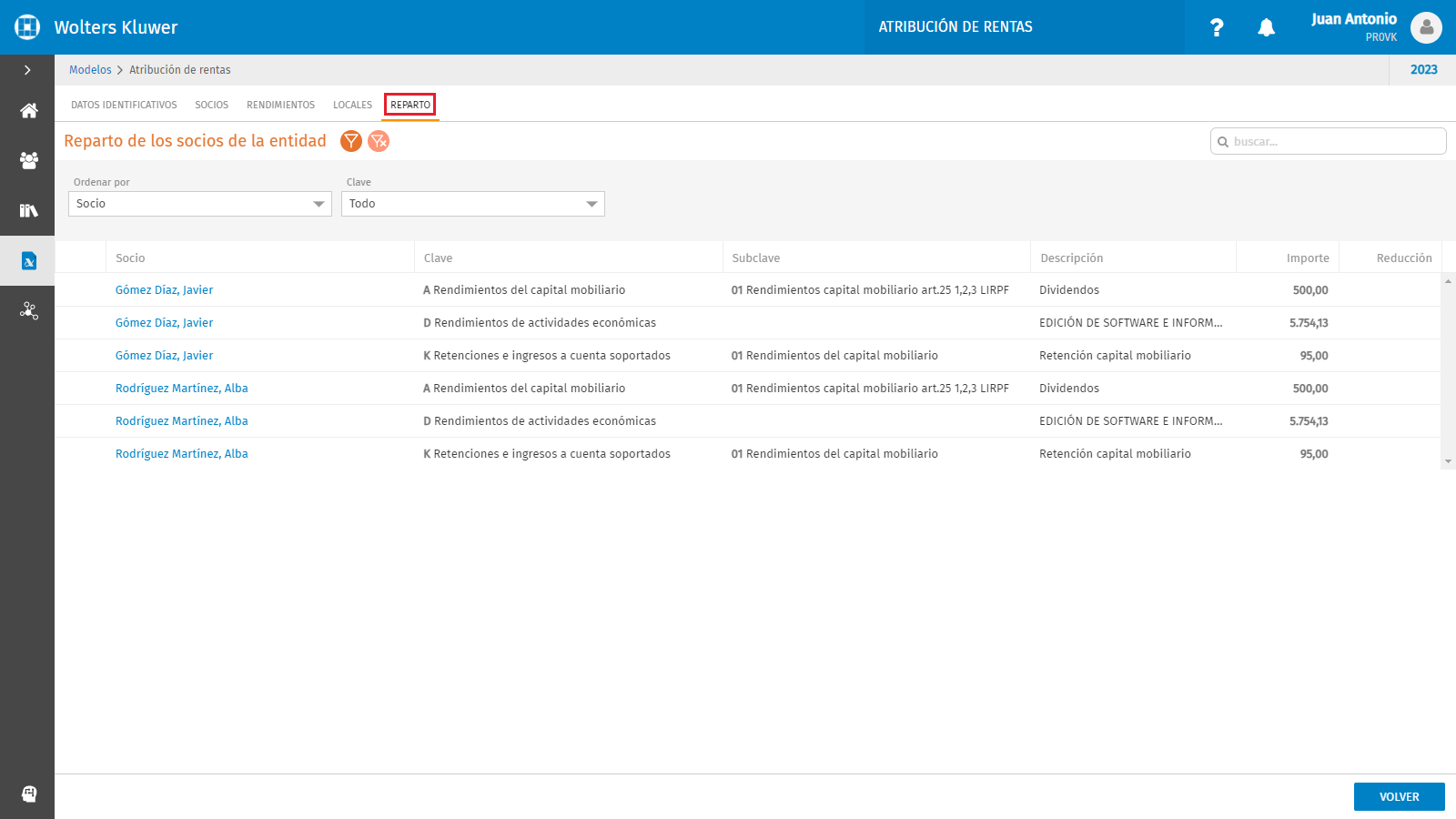Click the table scrollbar down arrow
Screen dimensions: 1456x819
[1448, 461]
